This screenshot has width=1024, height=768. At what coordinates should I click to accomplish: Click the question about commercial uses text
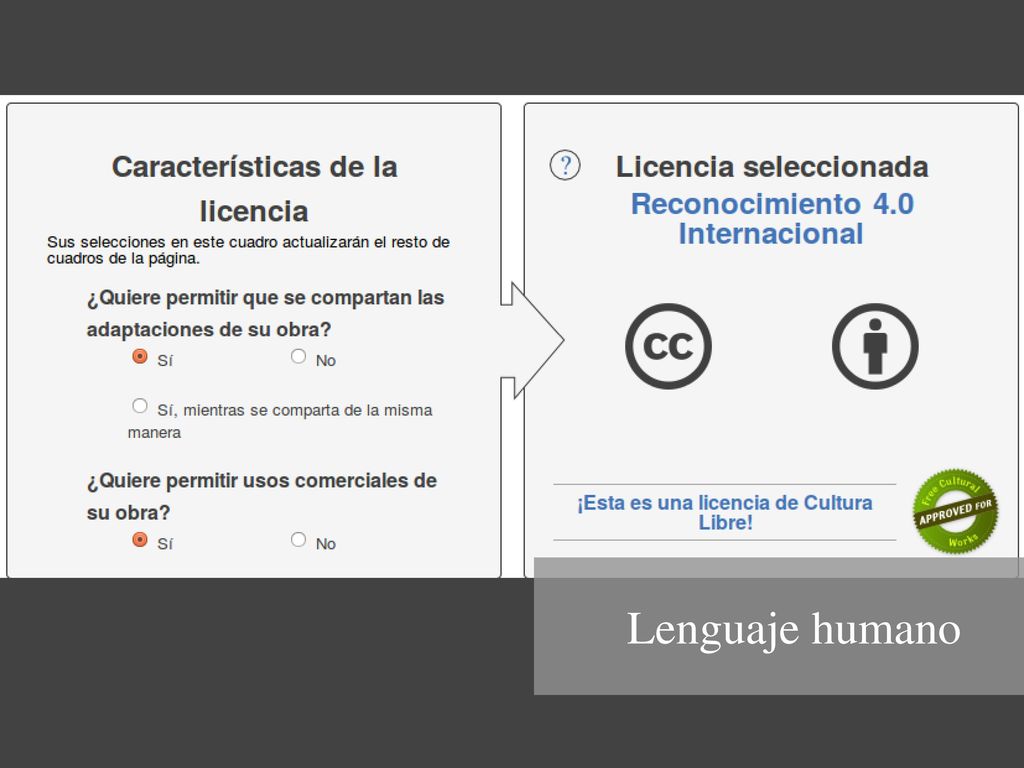[261, 496]
